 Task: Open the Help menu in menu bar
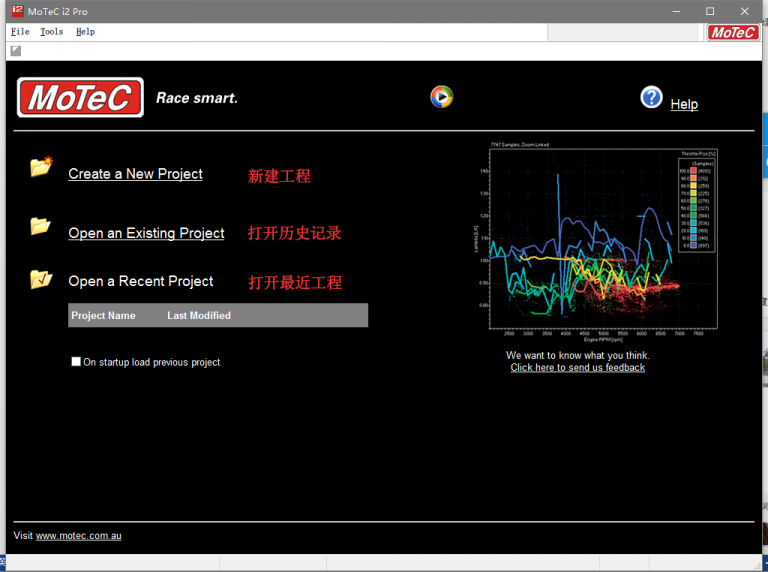click(x=85, y=32)
